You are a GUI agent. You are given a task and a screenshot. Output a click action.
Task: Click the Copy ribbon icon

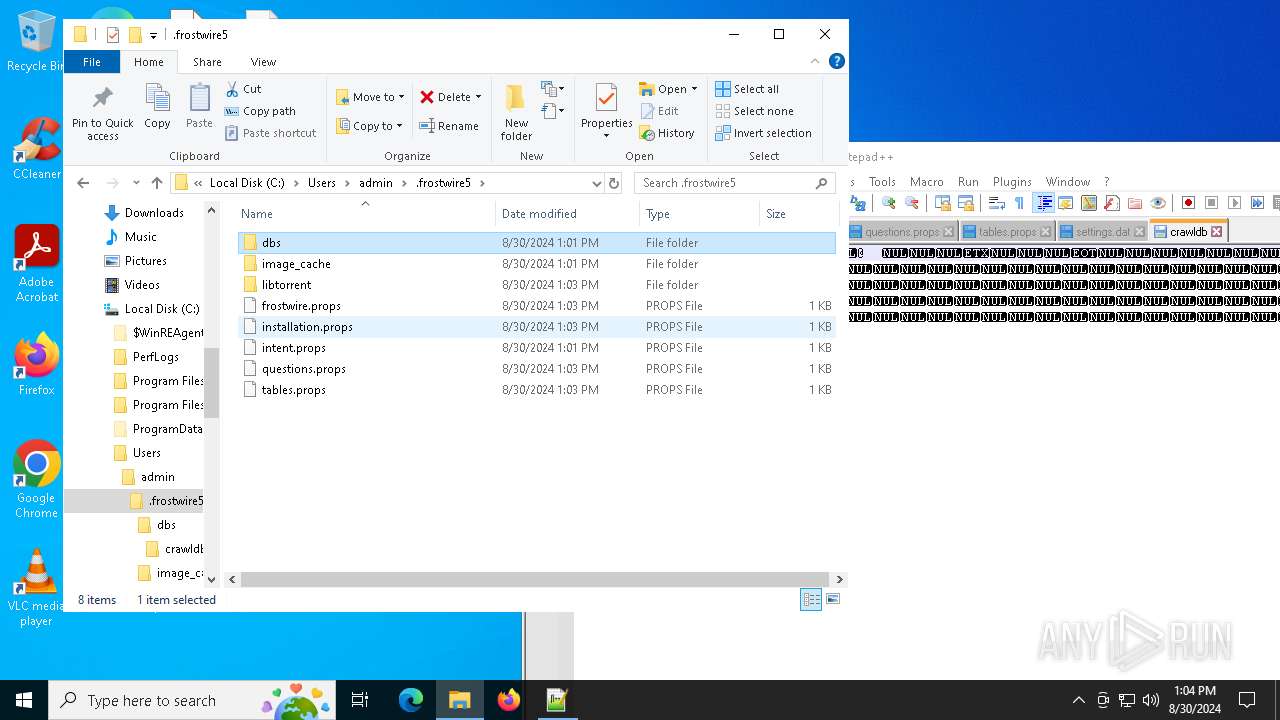click(x=157, y=106)
